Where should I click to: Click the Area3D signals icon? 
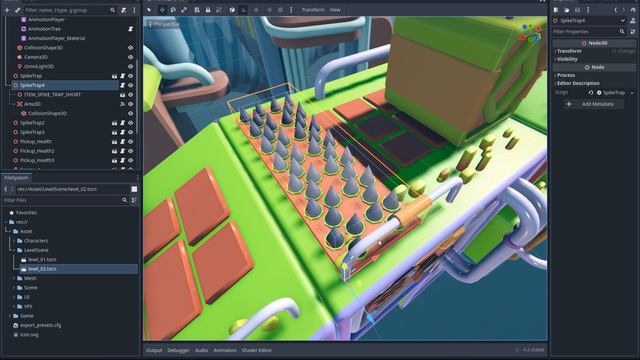coord(122,104)
